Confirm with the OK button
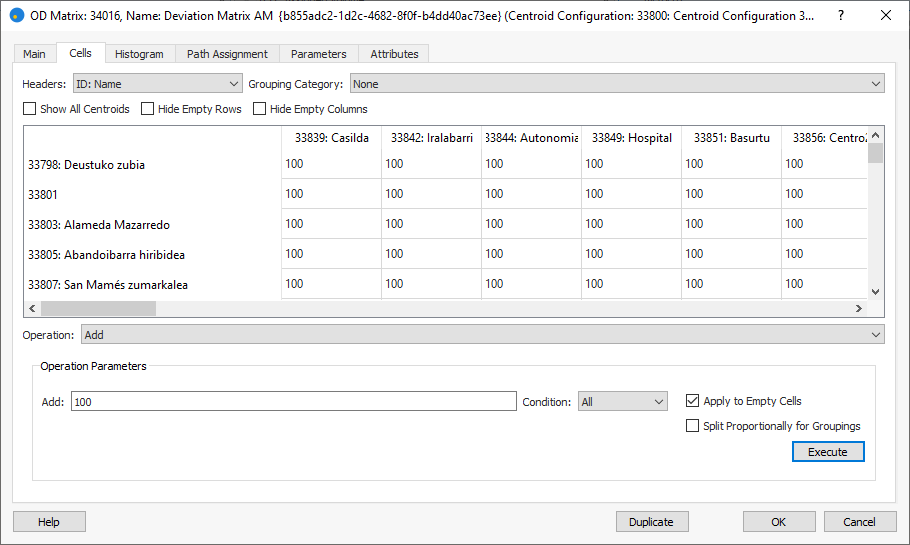This screenshot has height=545, width=910. coord(779,522)
